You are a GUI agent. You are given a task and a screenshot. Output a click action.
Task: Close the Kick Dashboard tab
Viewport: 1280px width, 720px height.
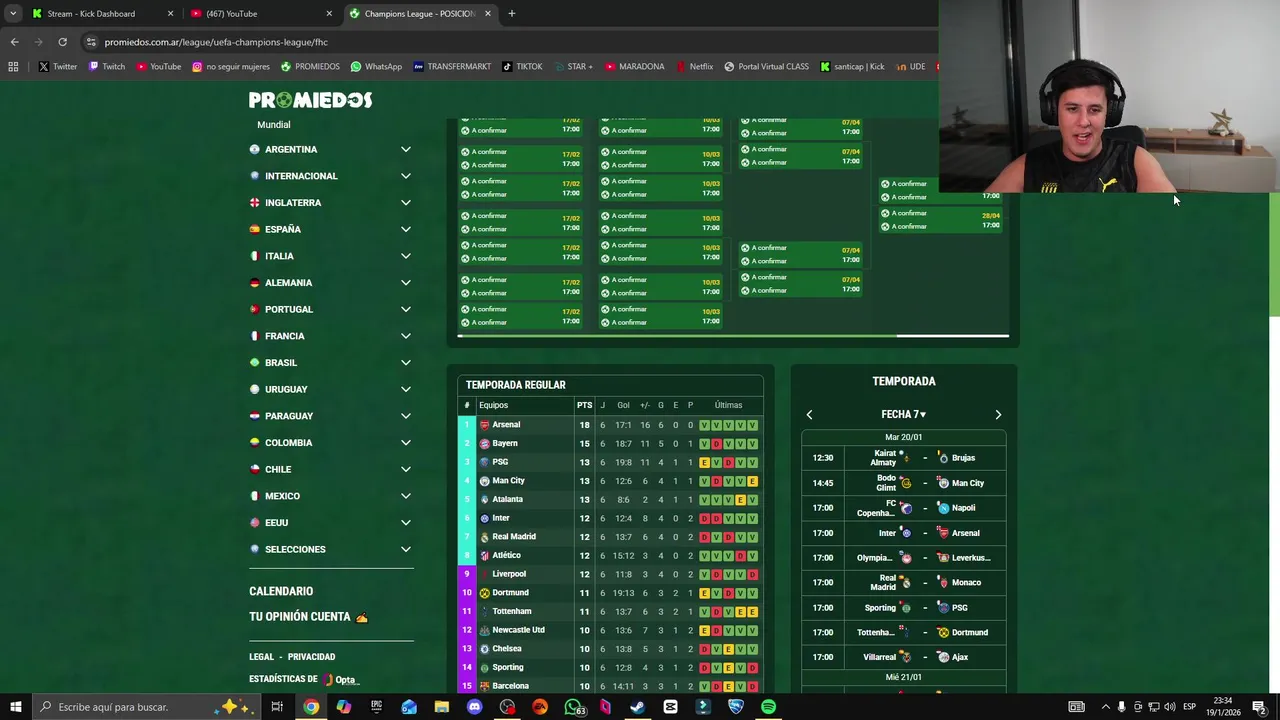click(x=170, y=13)
